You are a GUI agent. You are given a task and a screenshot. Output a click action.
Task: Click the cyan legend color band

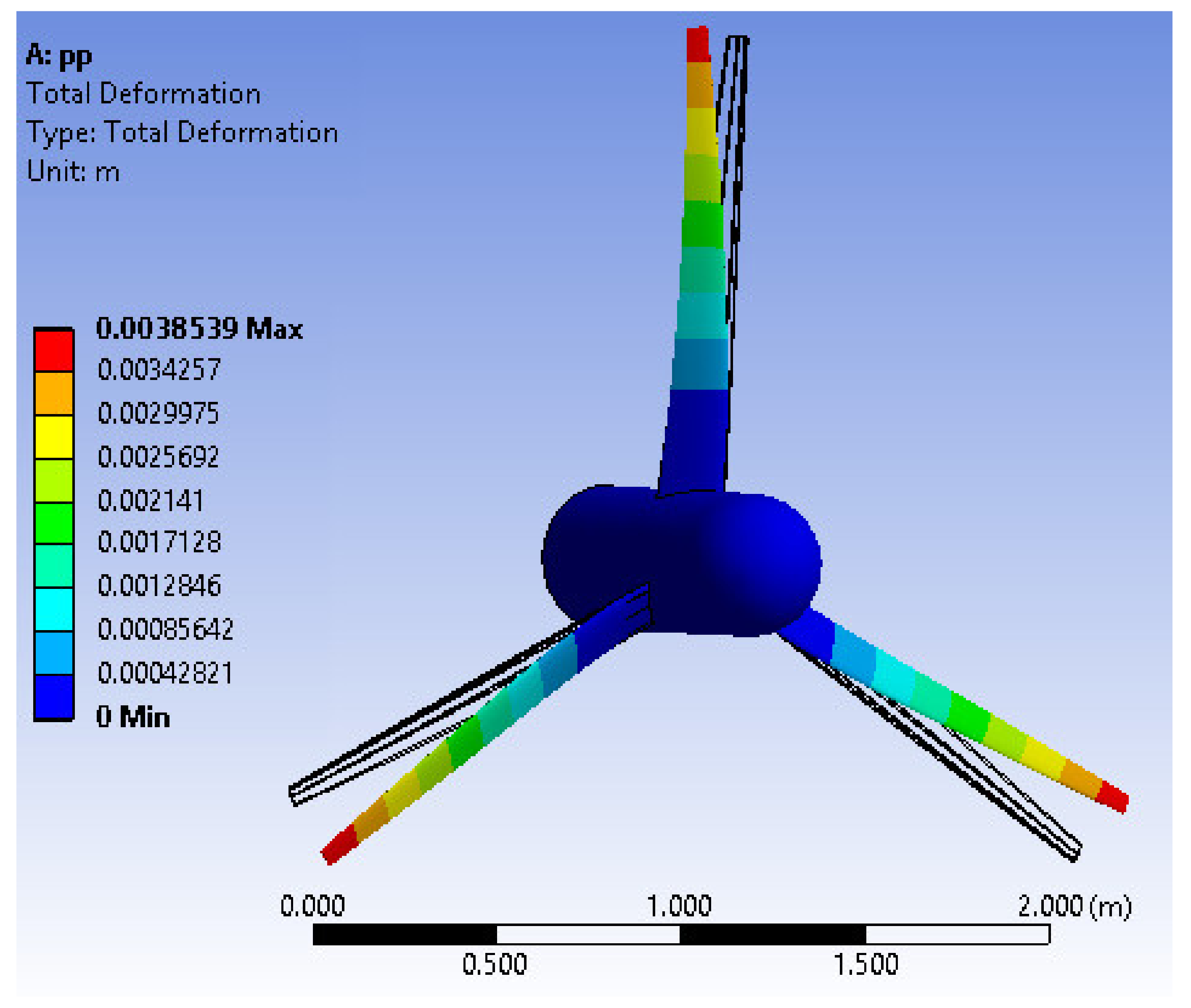(x=54, y=609)
